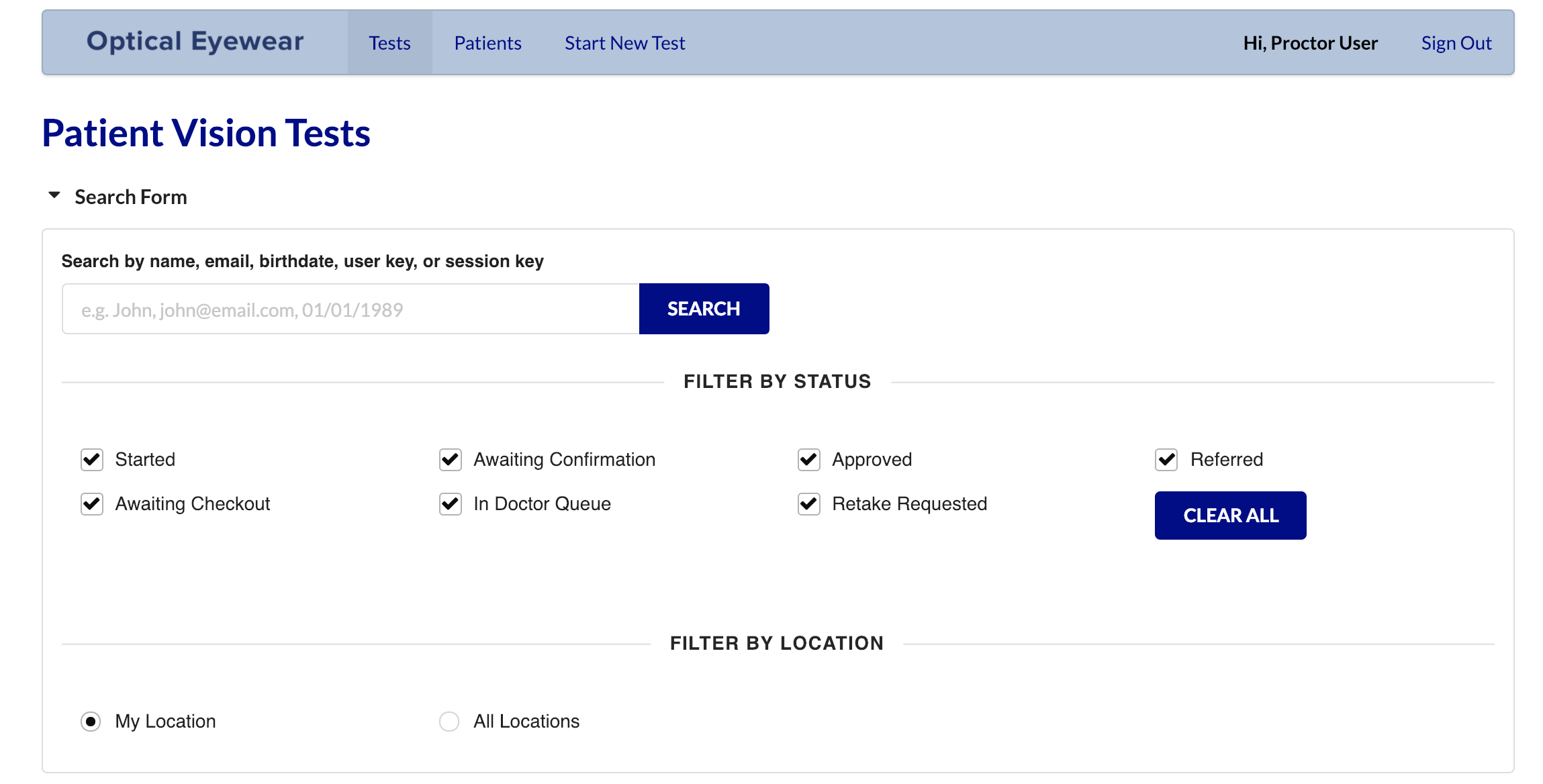Go to the Patients tab
The height and width of the screenshot is (784, 1543).
pos(487,43)
